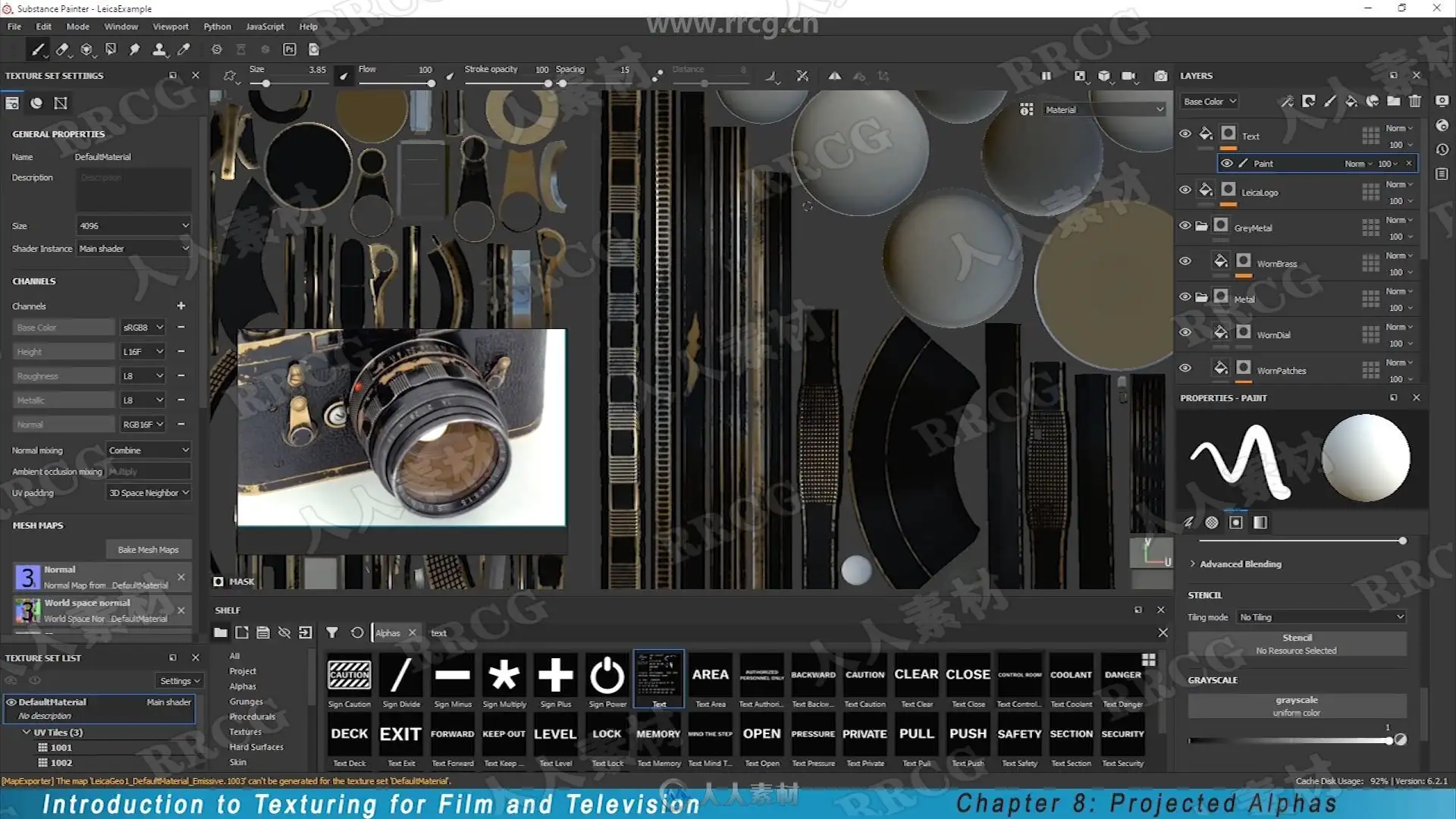Select the Smudge tool
Screen dimensions: 1456x819
tap(135, 50)
